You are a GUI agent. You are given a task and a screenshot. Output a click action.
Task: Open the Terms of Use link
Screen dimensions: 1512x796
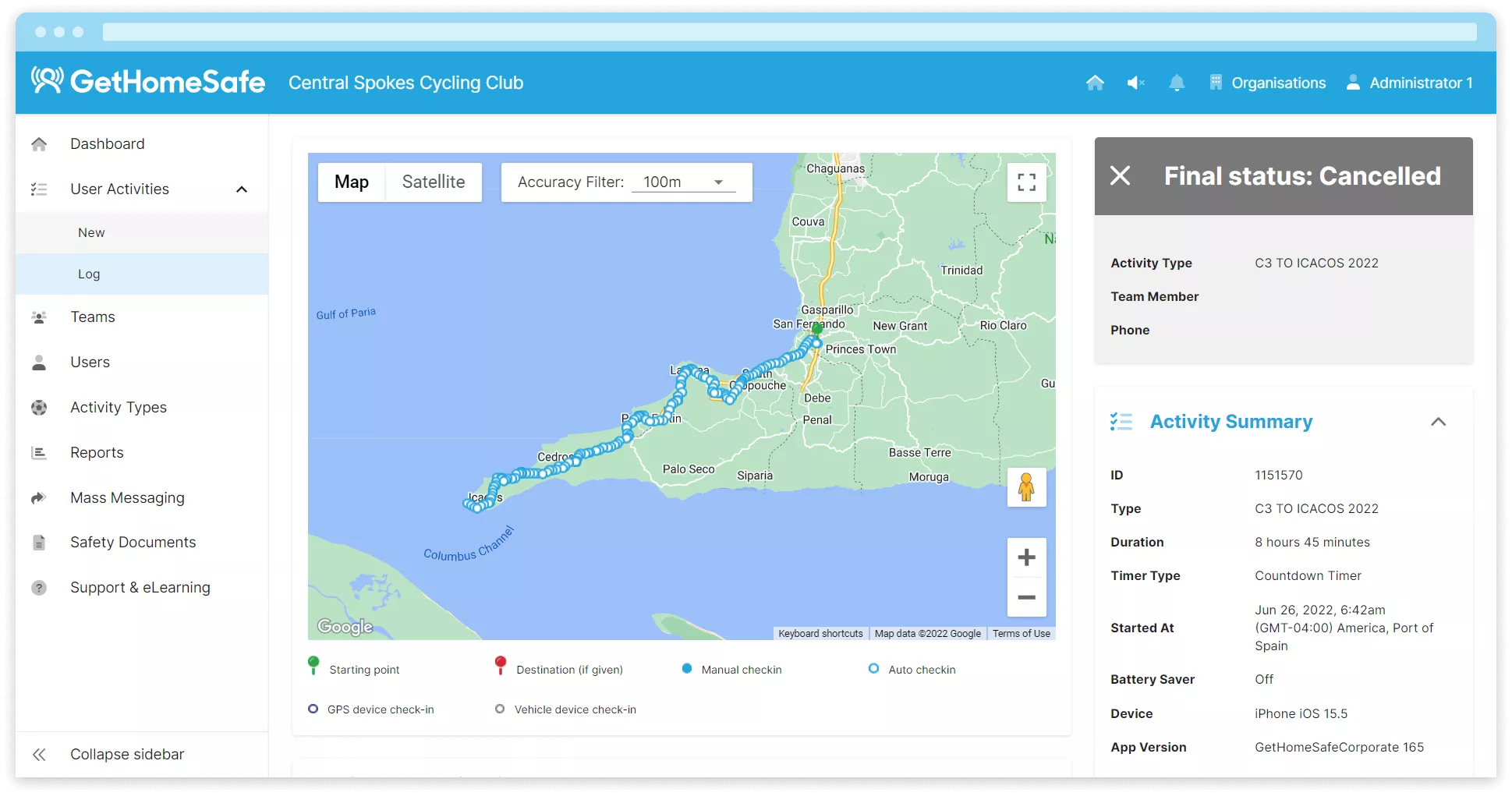pyautogui.click(x=1021, y=634)
